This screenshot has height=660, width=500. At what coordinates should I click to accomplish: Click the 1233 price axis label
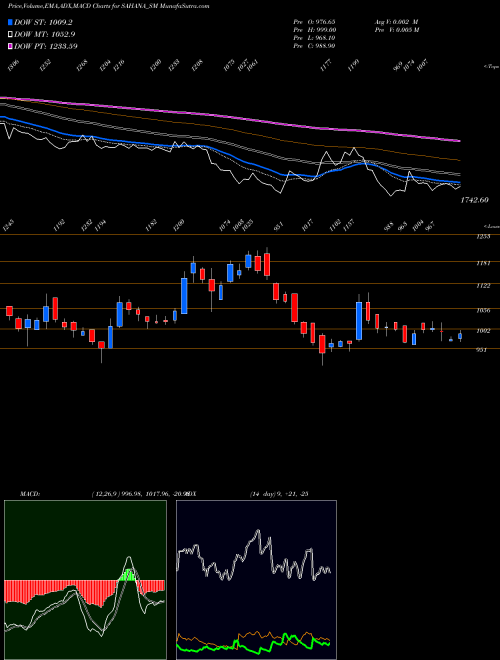[x=483, y=237]
